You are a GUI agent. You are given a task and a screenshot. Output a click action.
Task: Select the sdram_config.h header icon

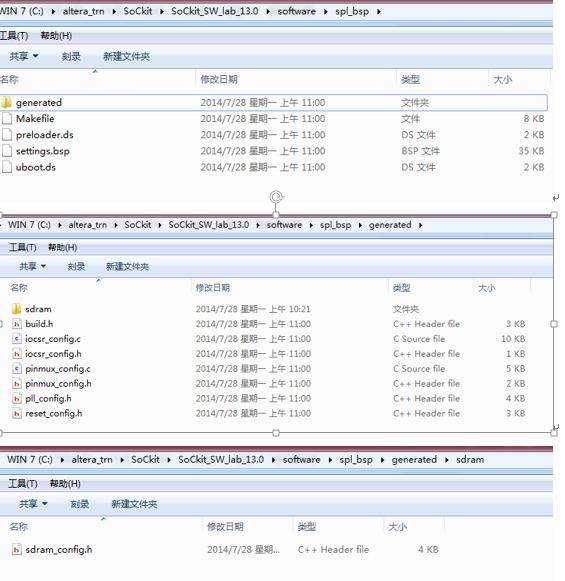[x=17, y=549]
